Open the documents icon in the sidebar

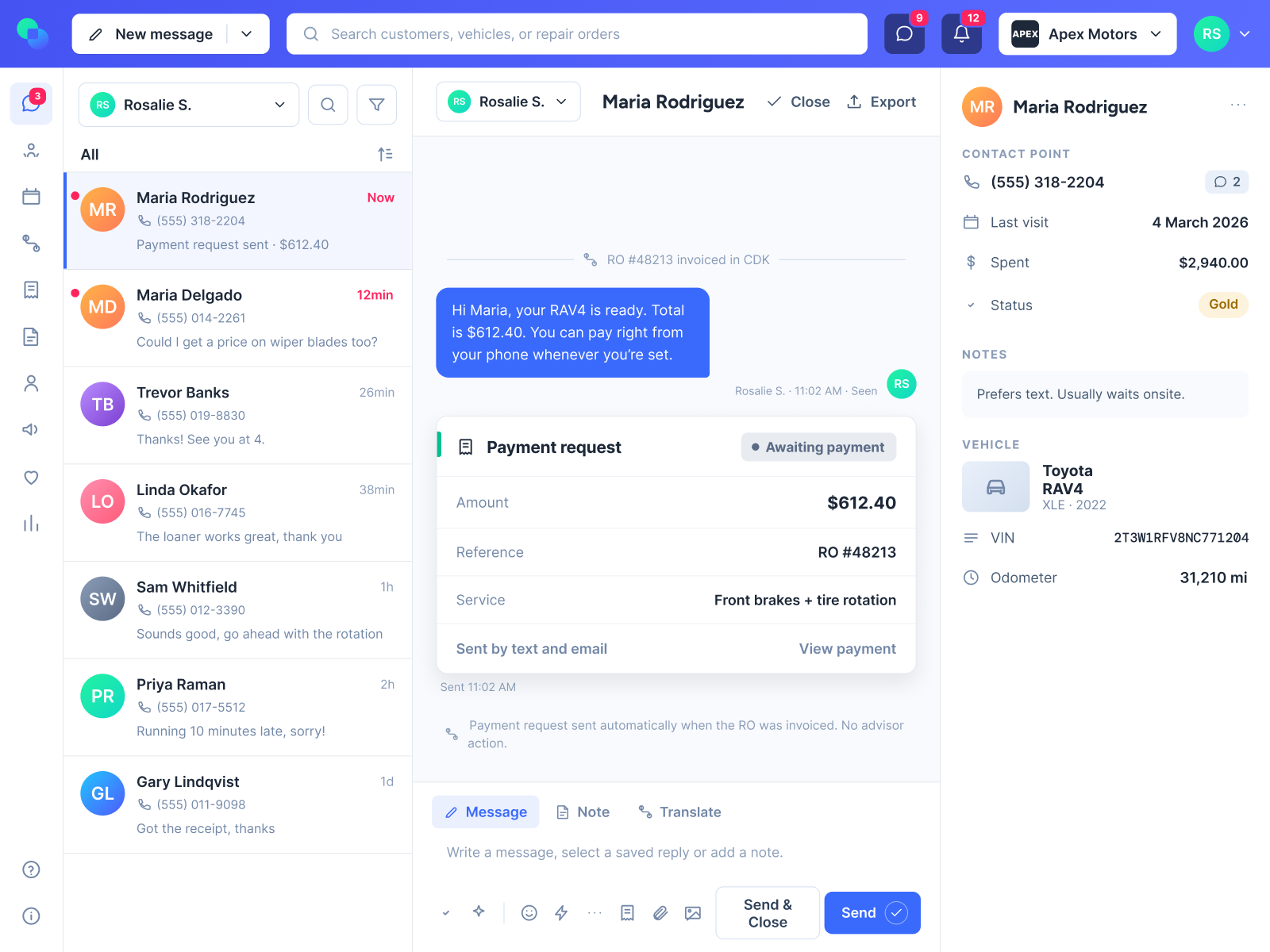pyautogui.click(x=31, y=337)
